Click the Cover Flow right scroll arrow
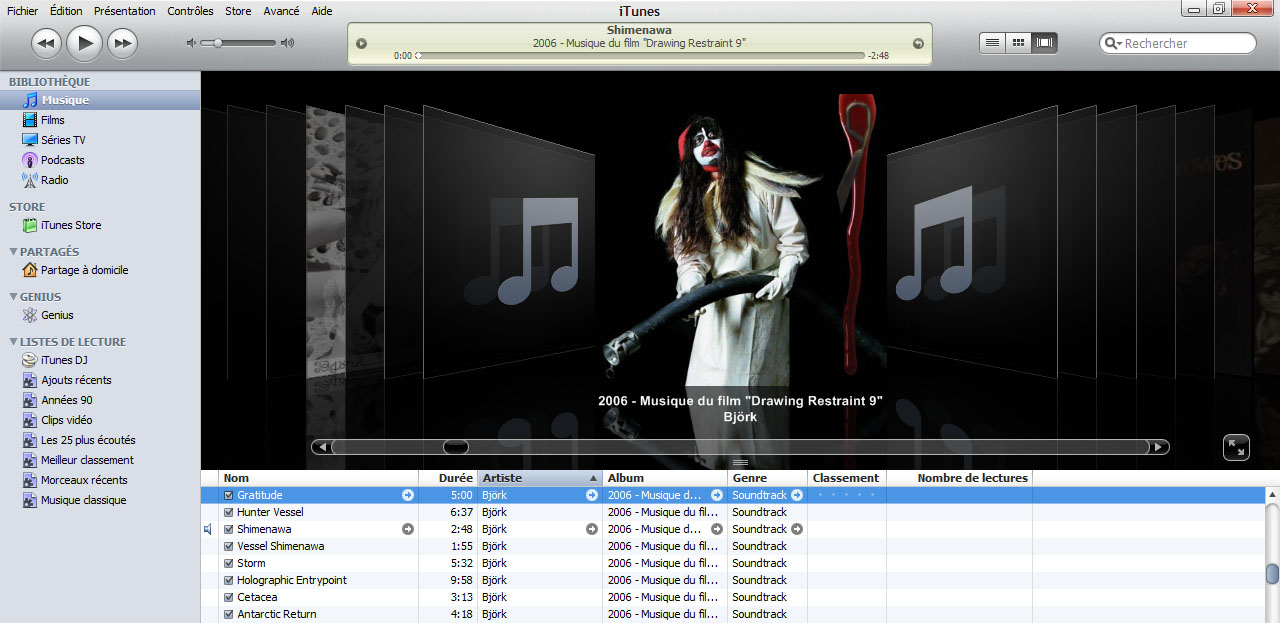Image resolution: width=1280 pixels, height=623 pixels. pos(1158,447)
